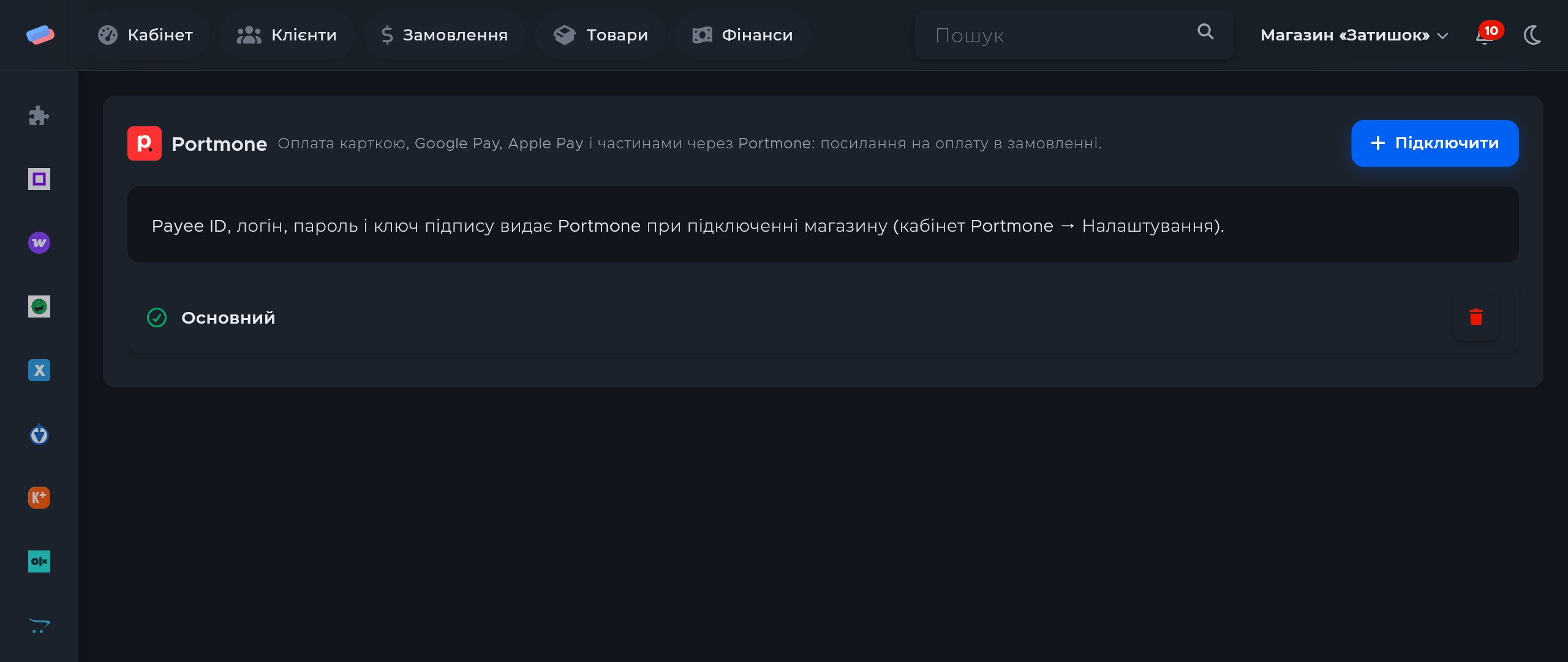1568x662 pixels.
Task: Click the Payee ID instruction text
Action: [x=688, y=226]
